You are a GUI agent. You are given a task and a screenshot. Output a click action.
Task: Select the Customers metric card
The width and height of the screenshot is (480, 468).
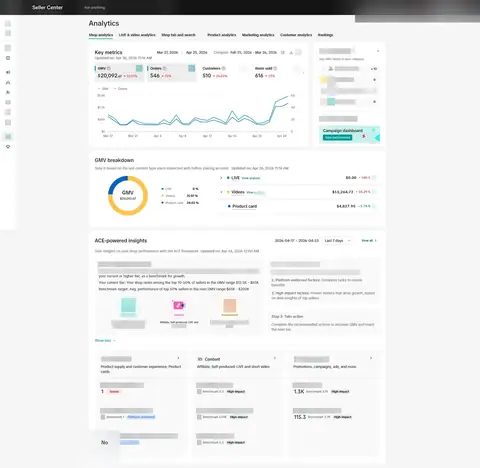point(223,72)
